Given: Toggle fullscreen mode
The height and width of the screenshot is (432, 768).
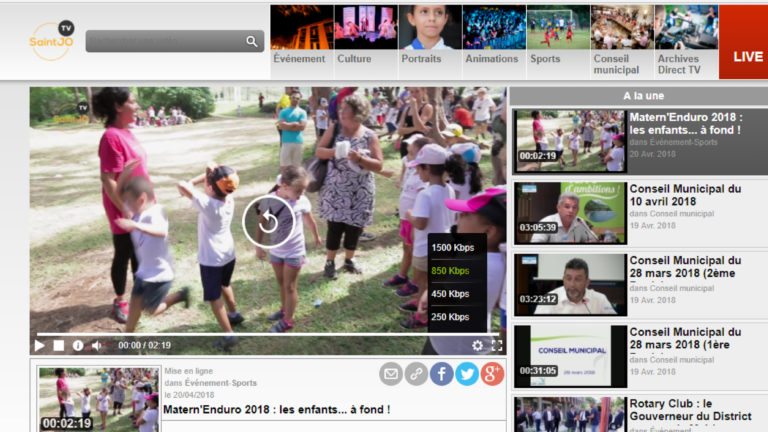Looking at the screenshot, I should click(x=497, y=346).
